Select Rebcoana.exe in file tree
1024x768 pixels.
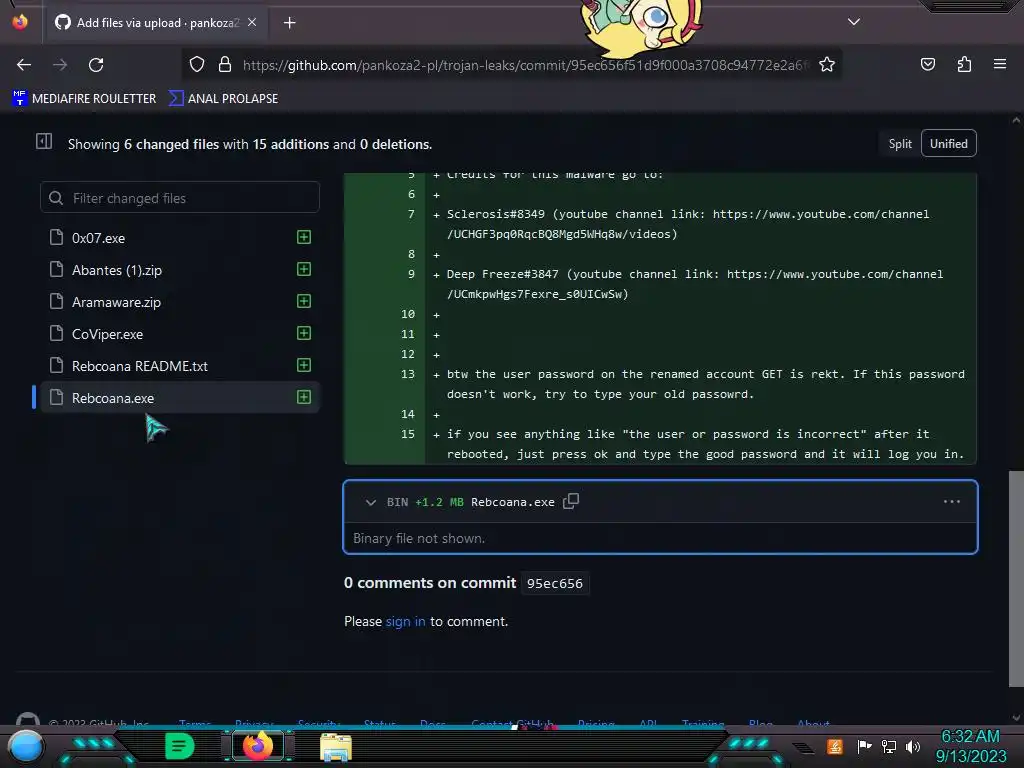180,398
